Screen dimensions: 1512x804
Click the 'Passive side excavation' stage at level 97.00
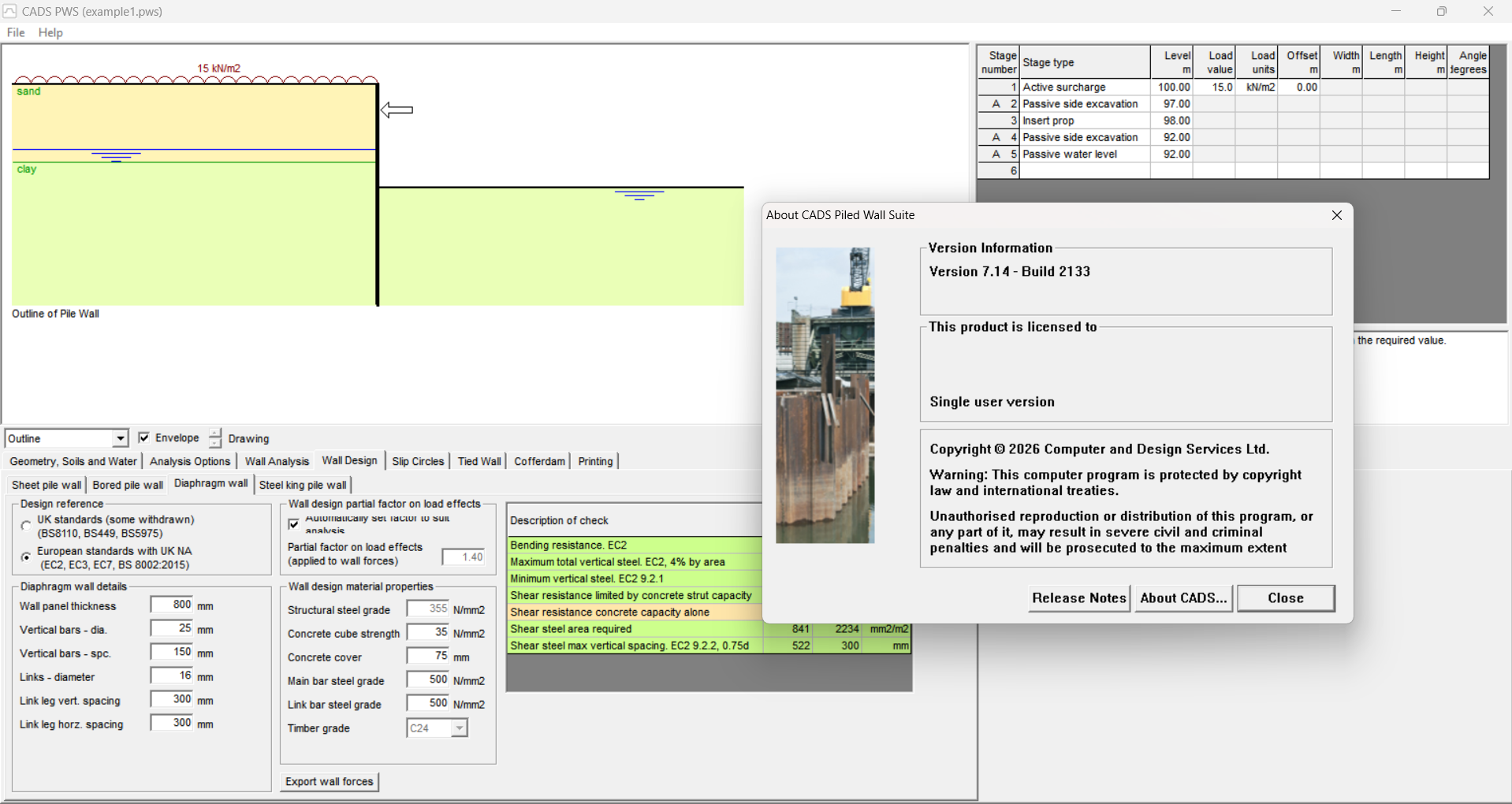(1234, 104)
